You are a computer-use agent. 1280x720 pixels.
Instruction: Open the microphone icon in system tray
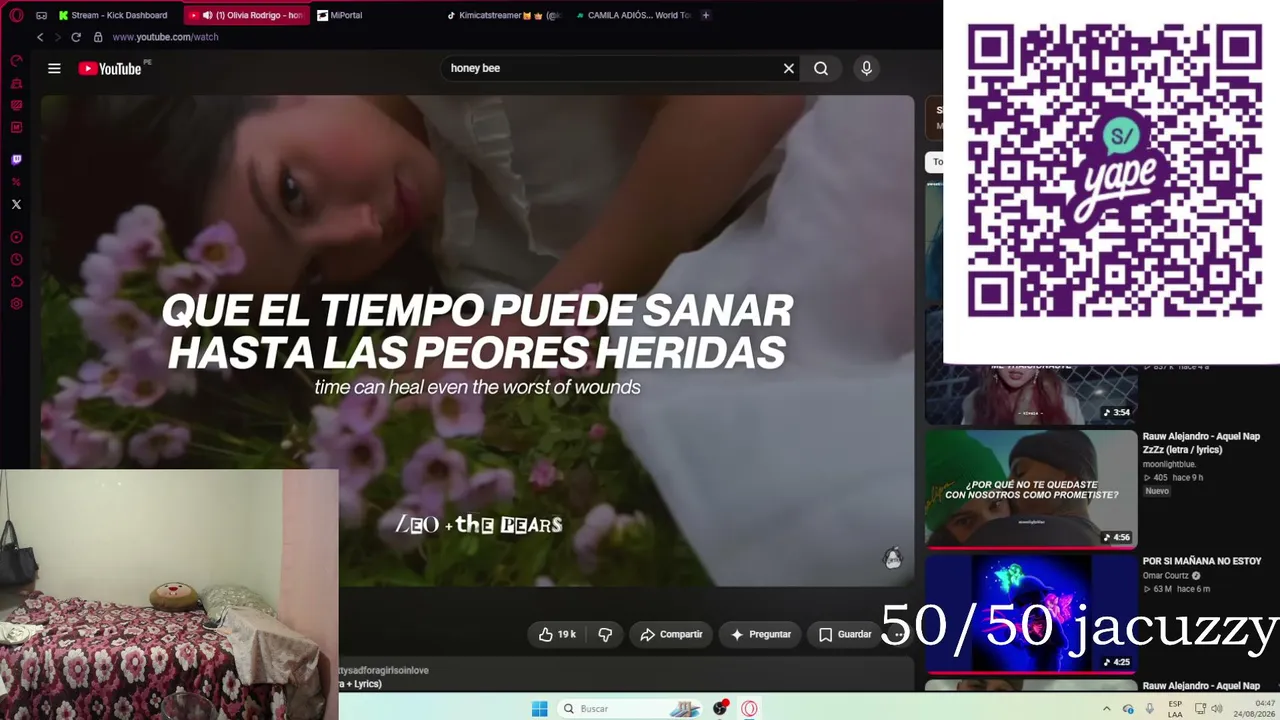(1149, 709)
